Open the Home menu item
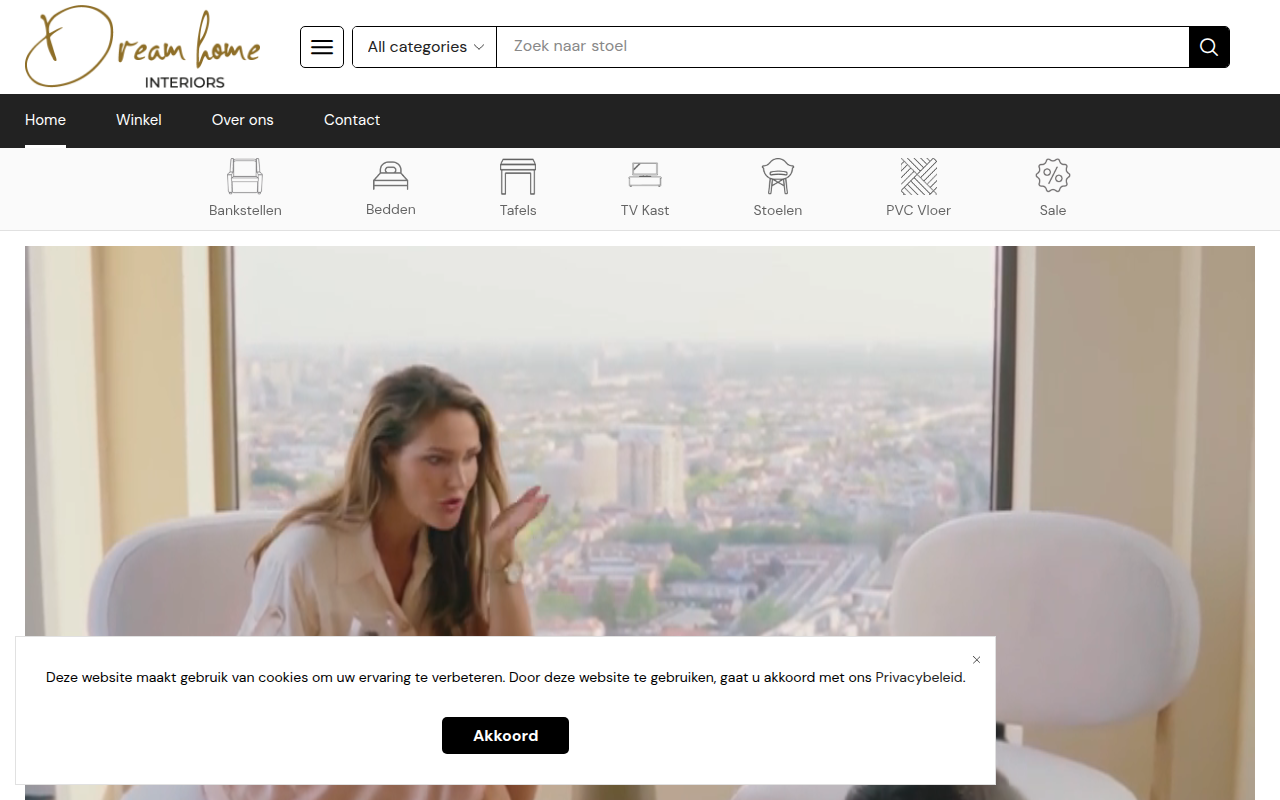Viewport: 1280px width, 800px height. click(45, 120)
